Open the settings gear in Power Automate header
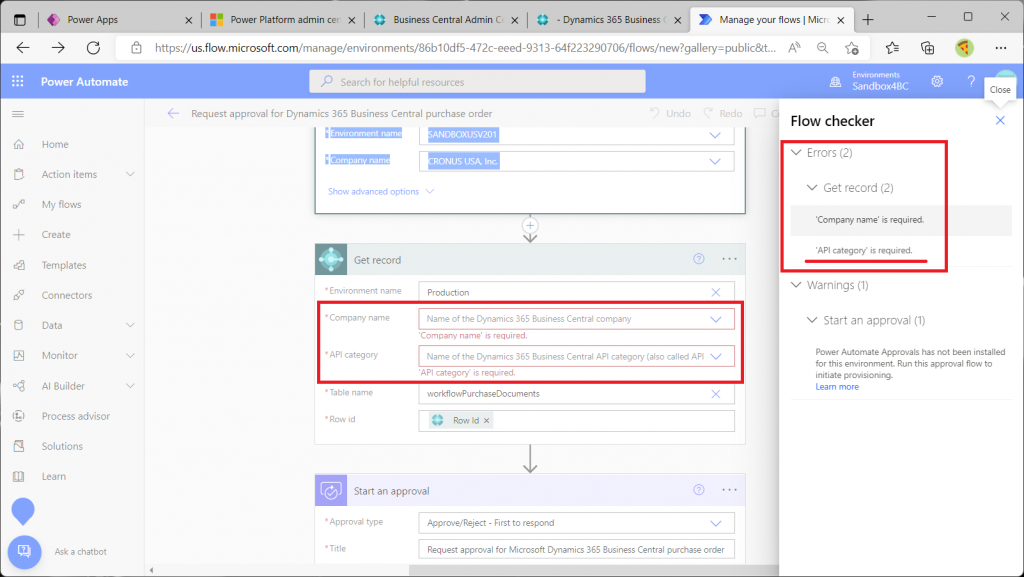The height and width of the screenshot is (577, 1024). (x=937, y=82)
